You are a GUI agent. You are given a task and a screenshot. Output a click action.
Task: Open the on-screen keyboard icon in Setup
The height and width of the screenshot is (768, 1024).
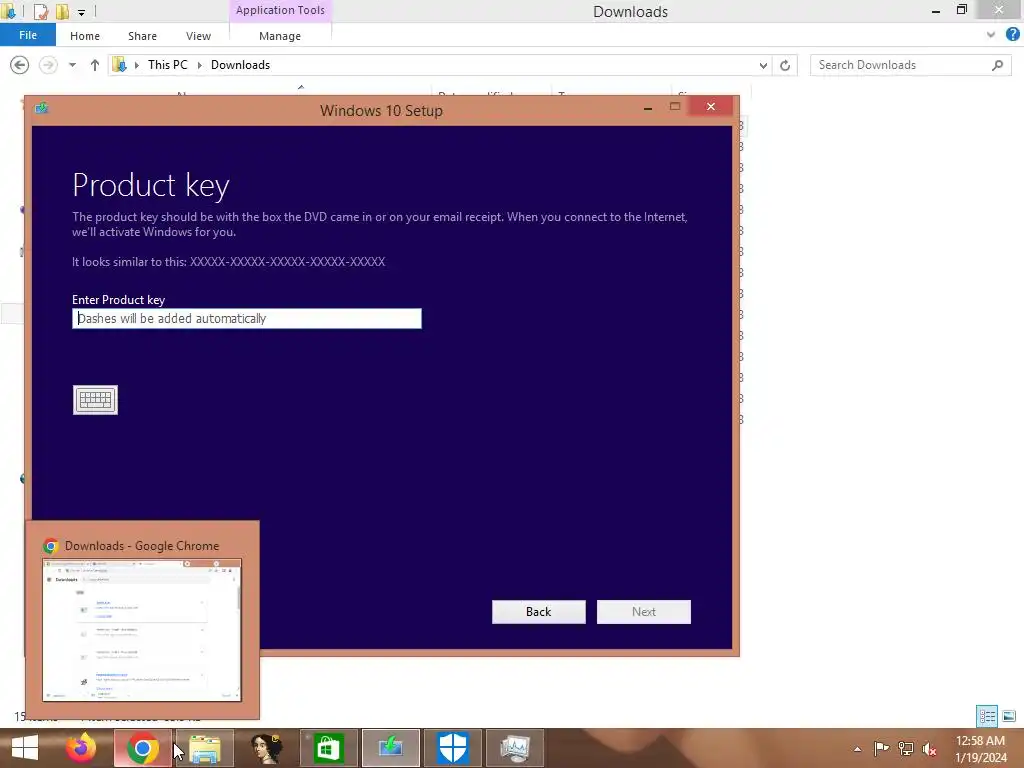click(x=95, y=400)
